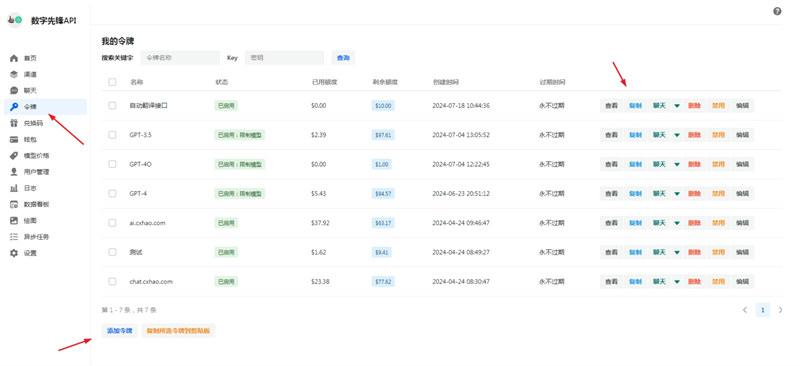
Task: Expand the 聊天 dropdown arrow for GPT-4O
Action: click(x=677, y=164)
